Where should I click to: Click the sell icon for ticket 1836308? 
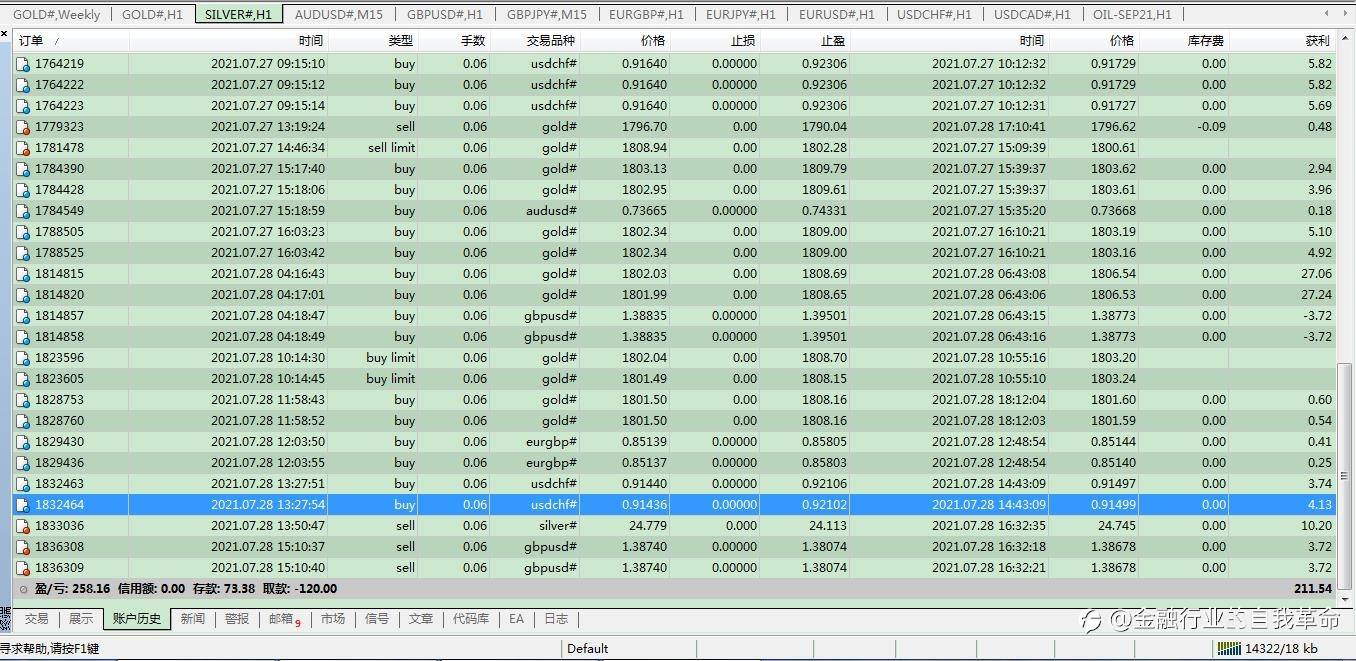pyautogui.click(x=23, y=547)
